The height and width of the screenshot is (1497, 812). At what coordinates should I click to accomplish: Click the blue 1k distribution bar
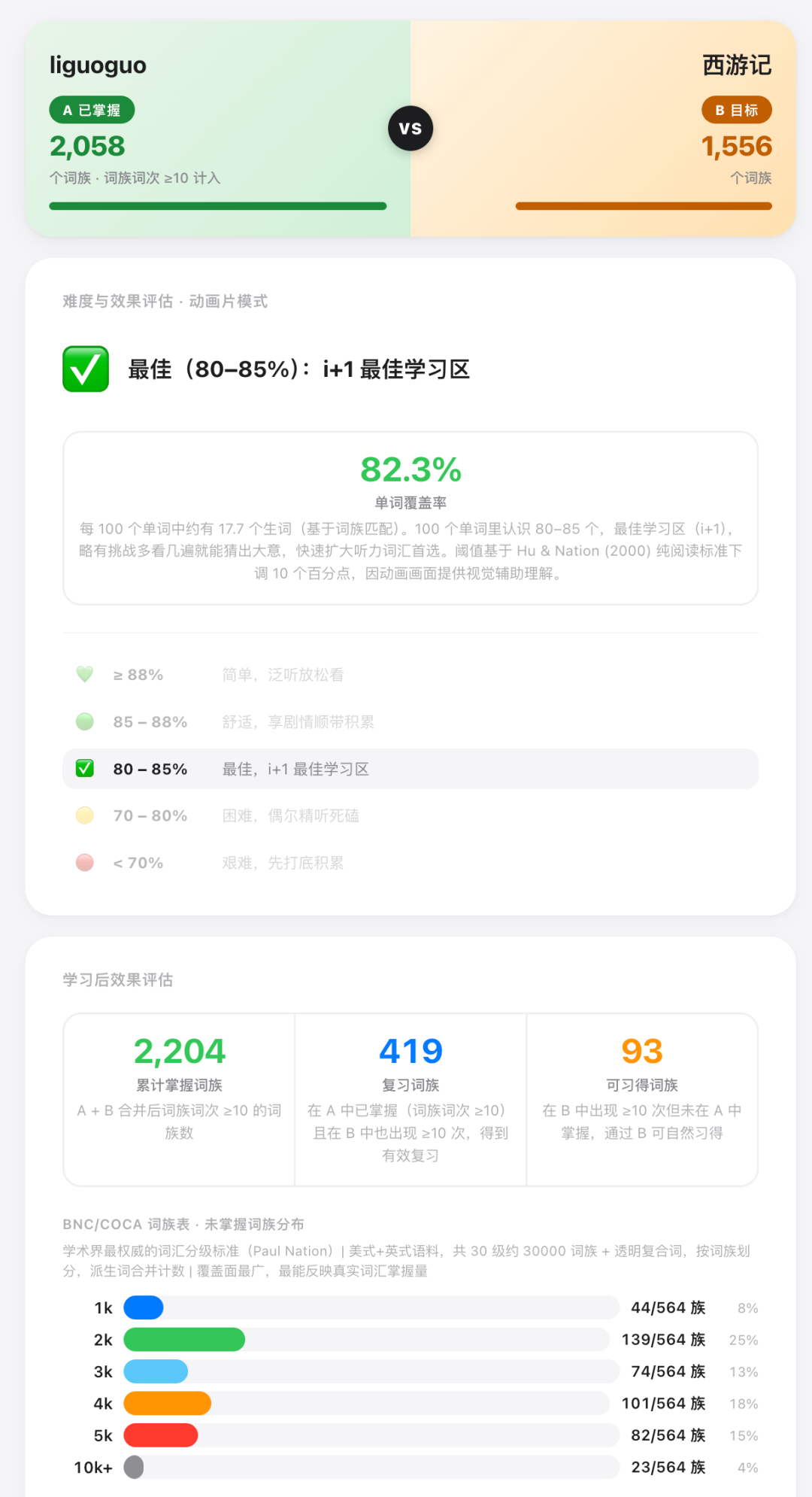(x=144, y=1307)
